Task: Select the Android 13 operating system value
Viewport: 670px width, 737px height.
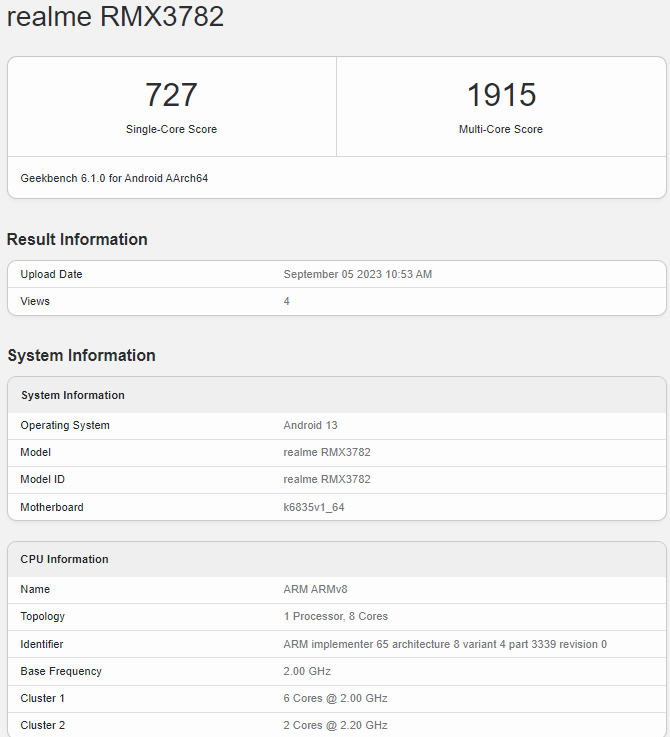Action: (x=310, y=425)
